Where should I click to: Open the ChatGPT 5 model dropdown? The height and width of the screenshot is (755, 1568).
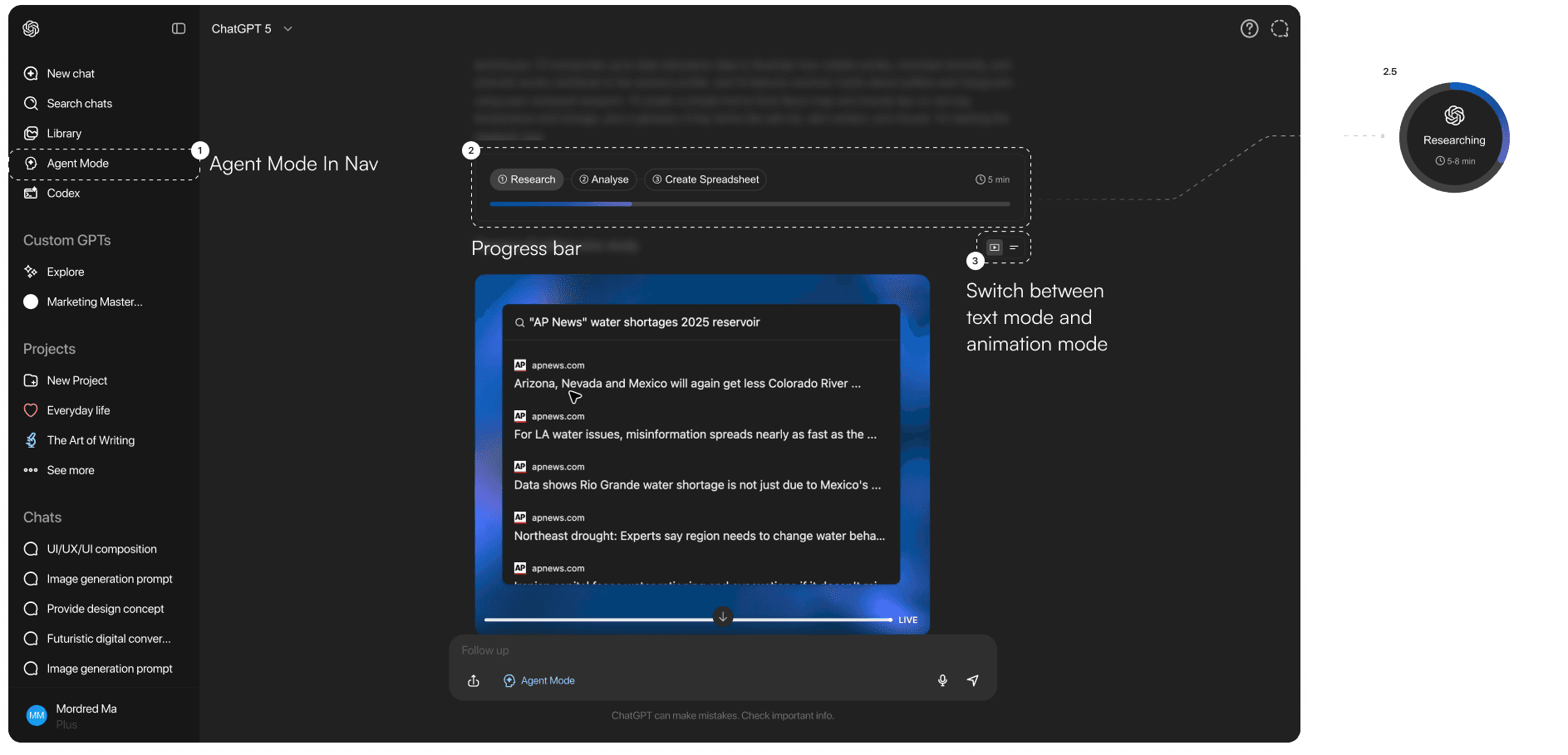pos(252,29)
